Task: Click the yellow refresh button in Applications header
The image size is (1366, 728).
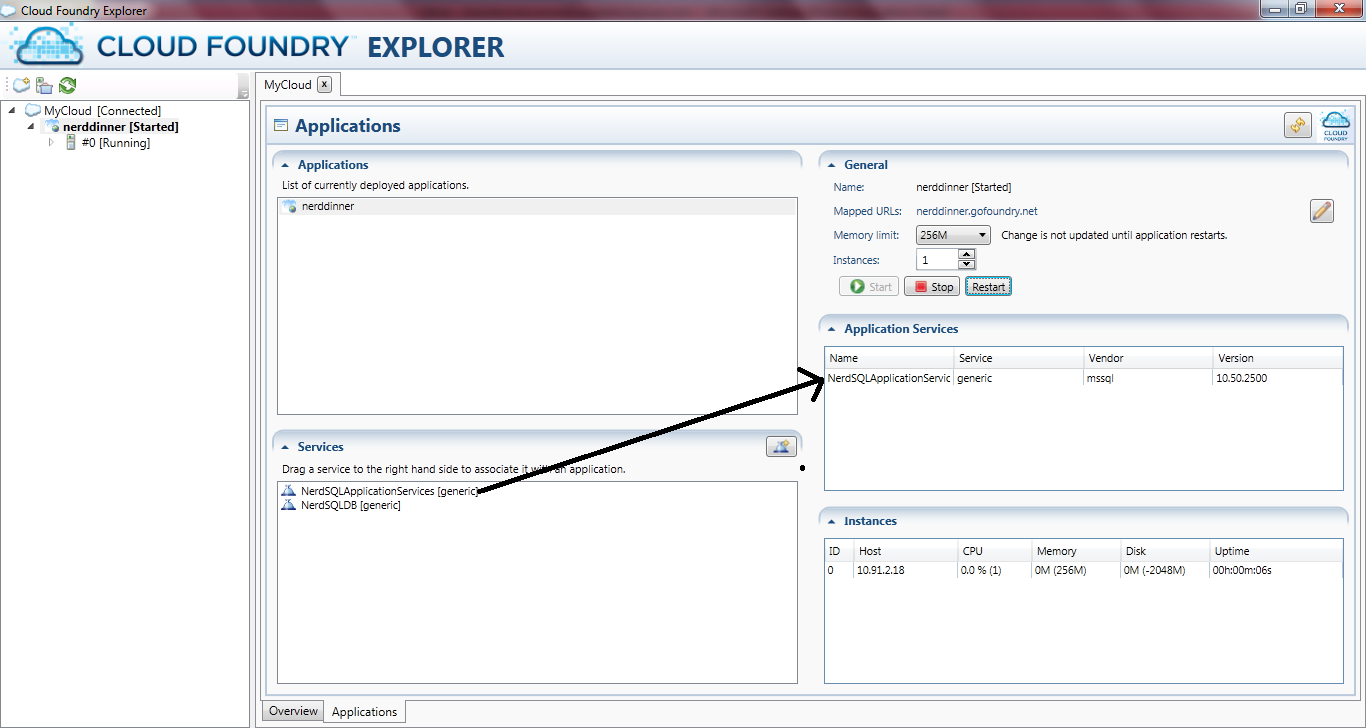Action: click(1298, 126)
